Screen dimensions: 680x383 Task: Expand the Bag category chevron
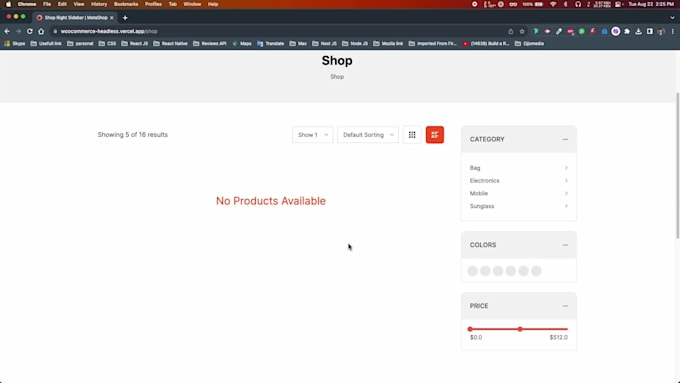coord(566,168)
